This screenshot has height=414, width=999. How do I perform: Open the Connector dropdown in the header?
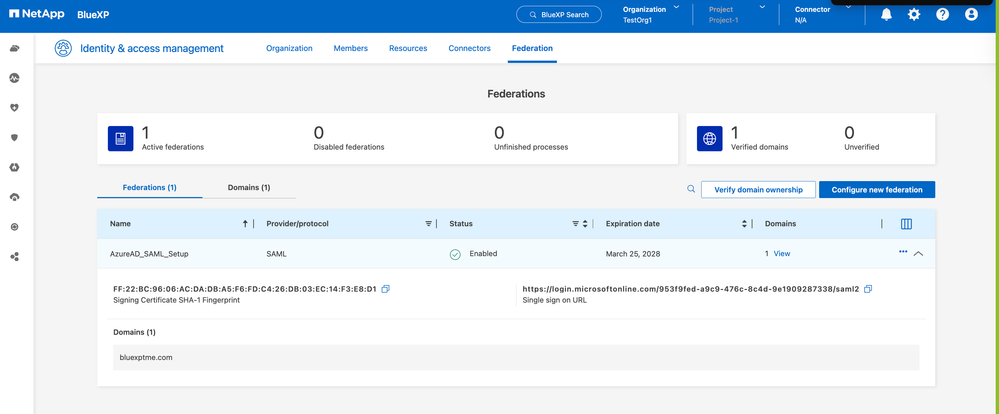pos(848,8)
